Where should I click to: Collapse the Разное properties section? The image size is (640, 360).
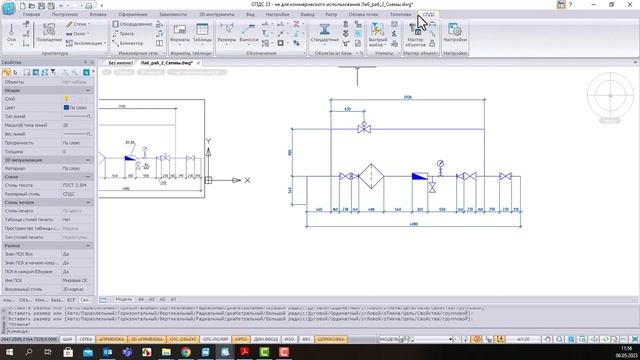[x=88, y=246]
